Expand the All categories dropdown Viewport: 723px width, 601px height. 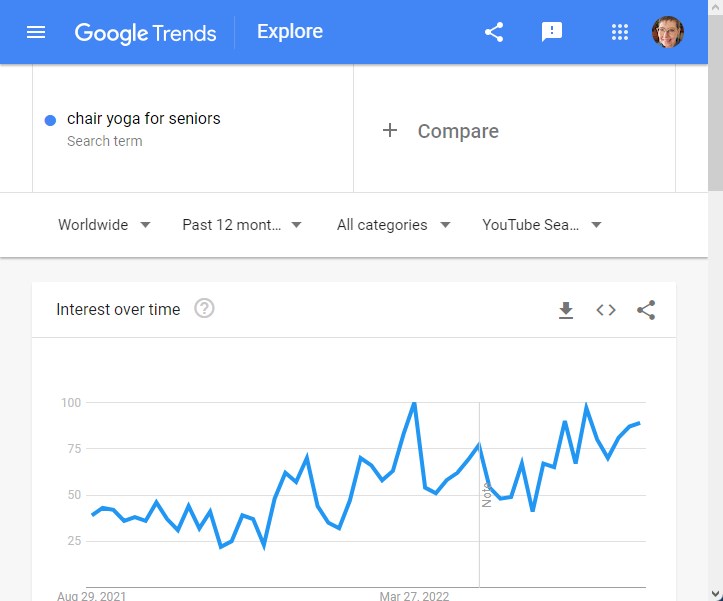[x=393, y=225]
